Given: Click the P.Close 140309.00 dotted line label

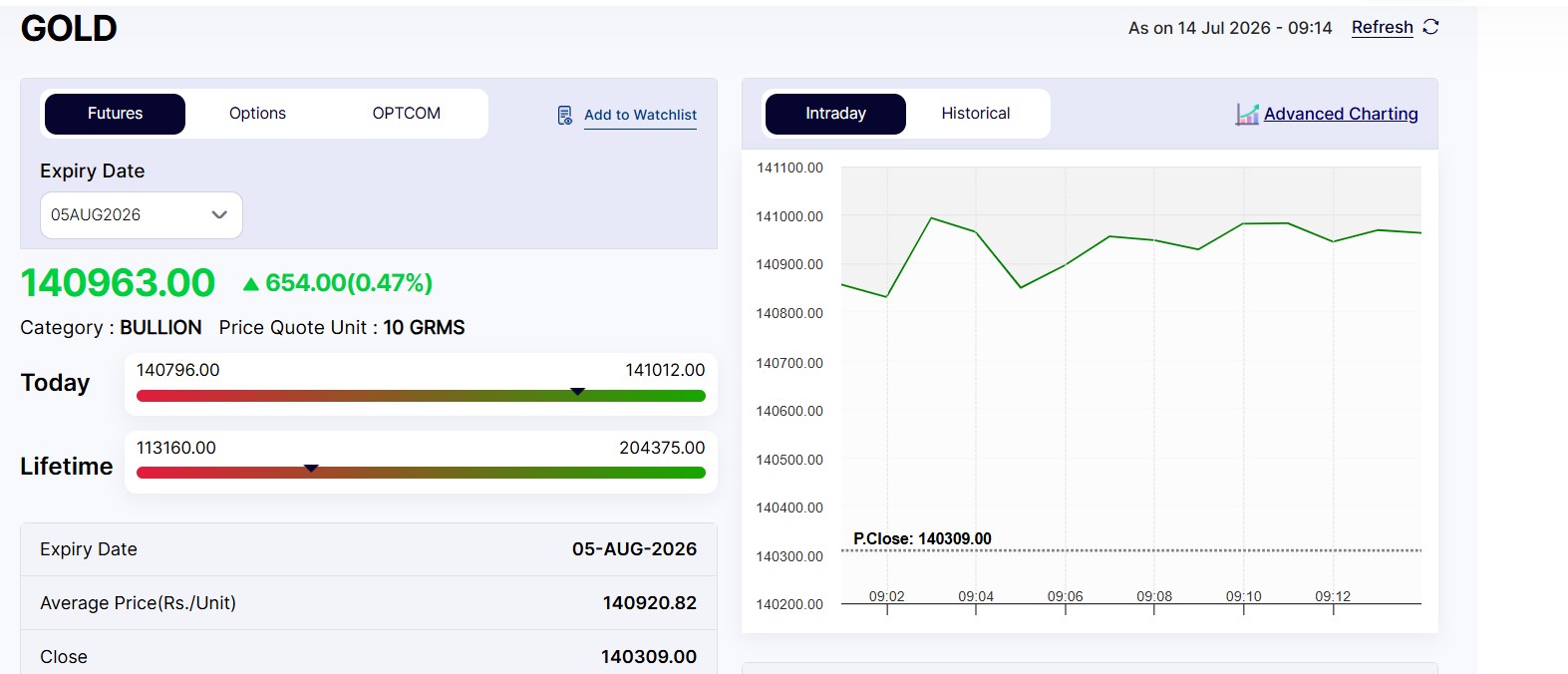Looking at the screenshot, I should (922, 538).
